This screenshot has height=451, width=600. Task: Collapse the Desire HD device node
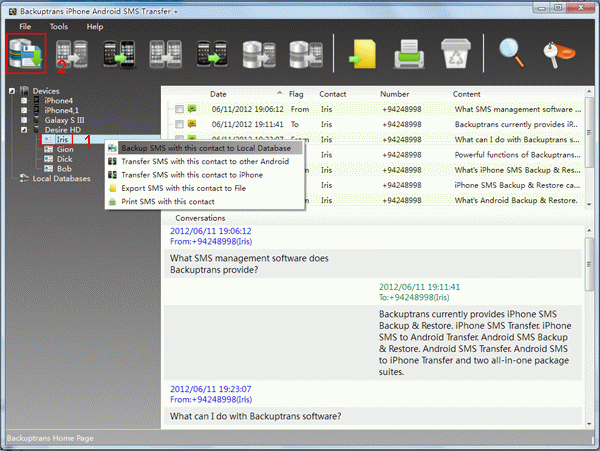(24, 130)
